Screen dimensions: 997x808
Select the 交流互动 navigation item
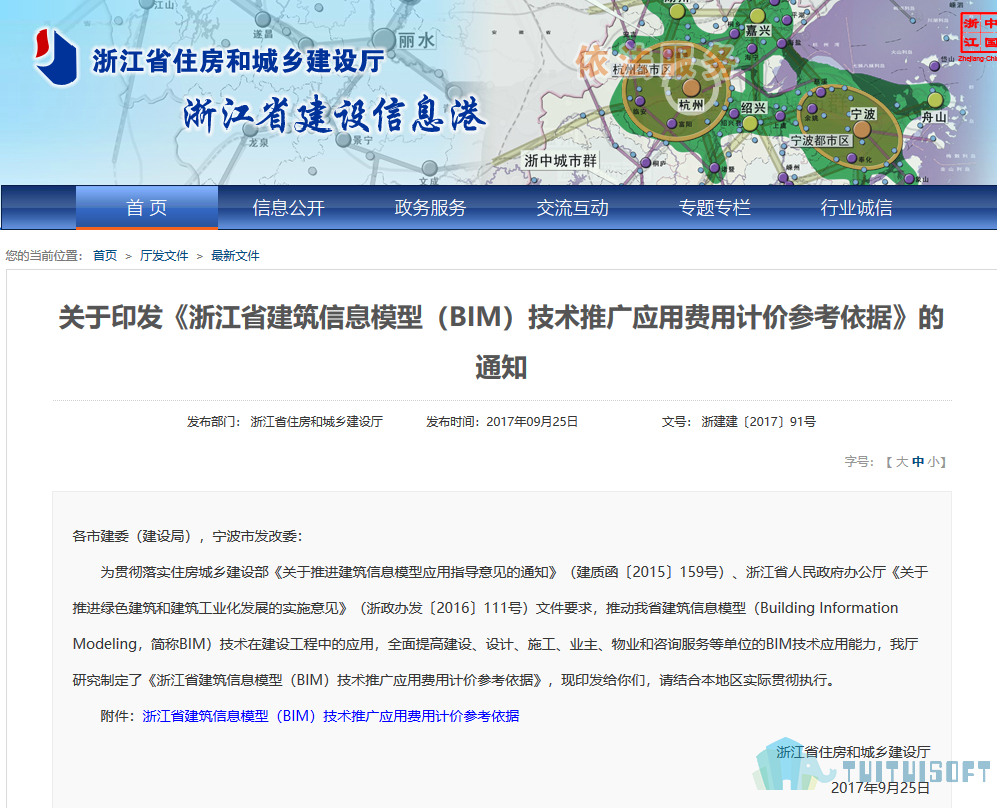click(572, 208)
